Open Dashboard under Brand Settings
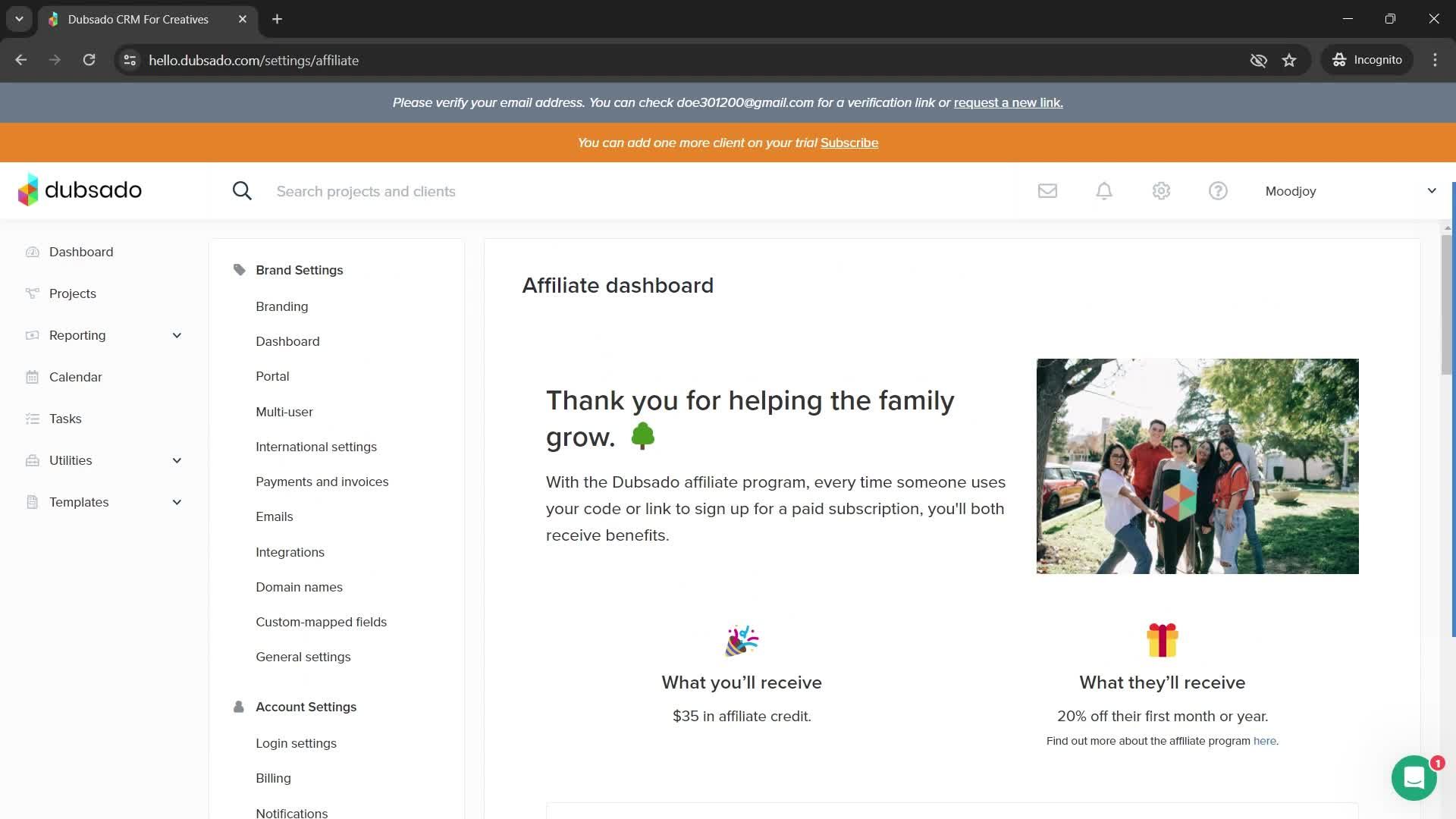This screenshot has width=1456, height=819. tap(287, 341)
